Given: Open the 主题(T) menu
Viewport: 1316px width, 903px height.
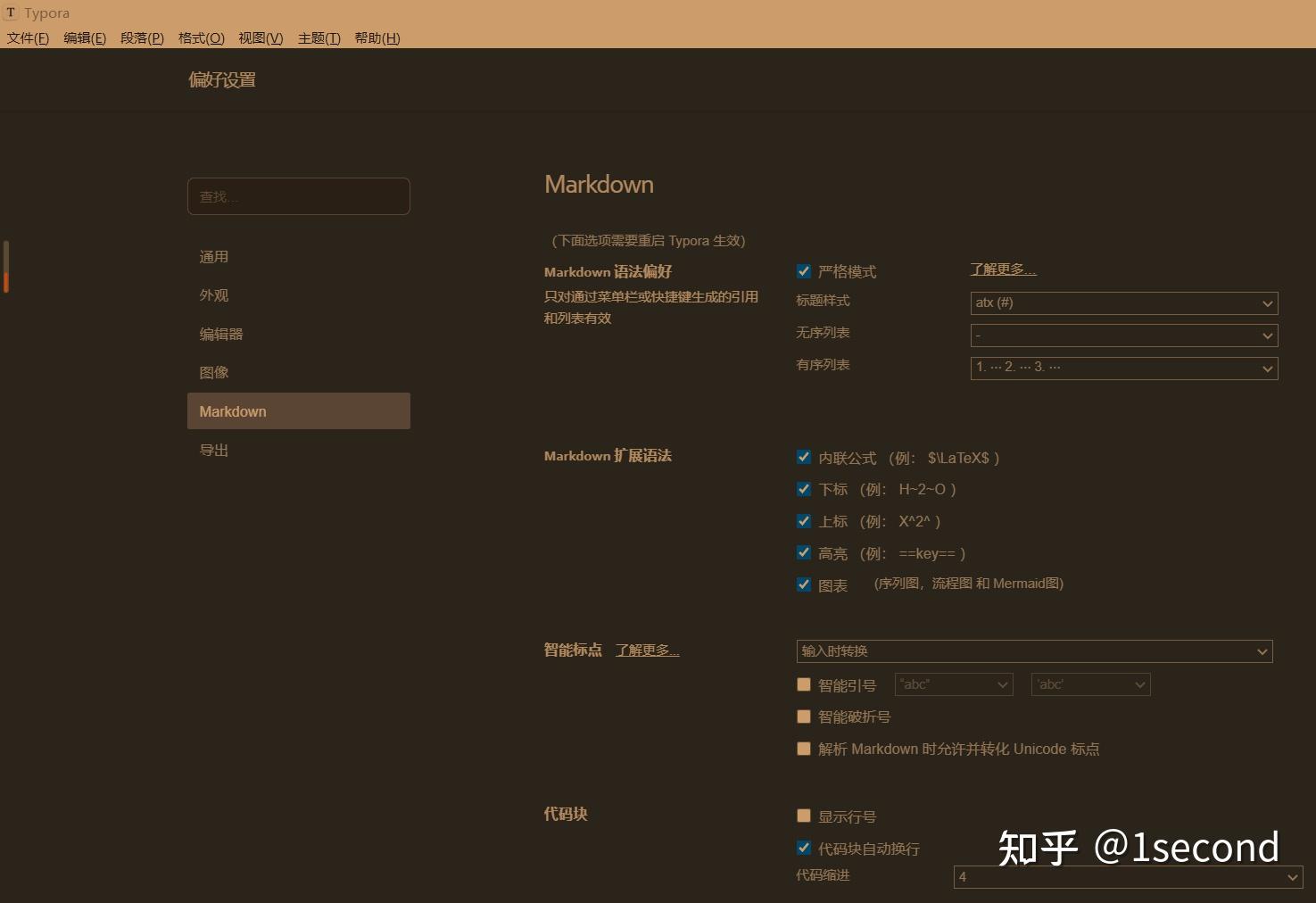Looking at the screenshot, I should [319, 38].
